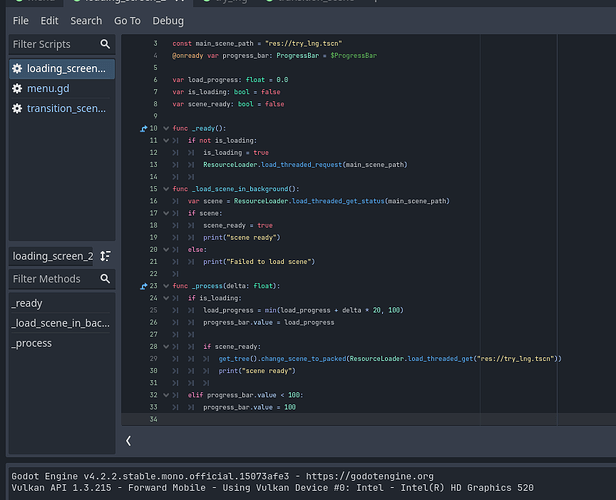Click the gear icon of loading_screen script
This screenshot has width=616, height=500.
tap(16, 69)
